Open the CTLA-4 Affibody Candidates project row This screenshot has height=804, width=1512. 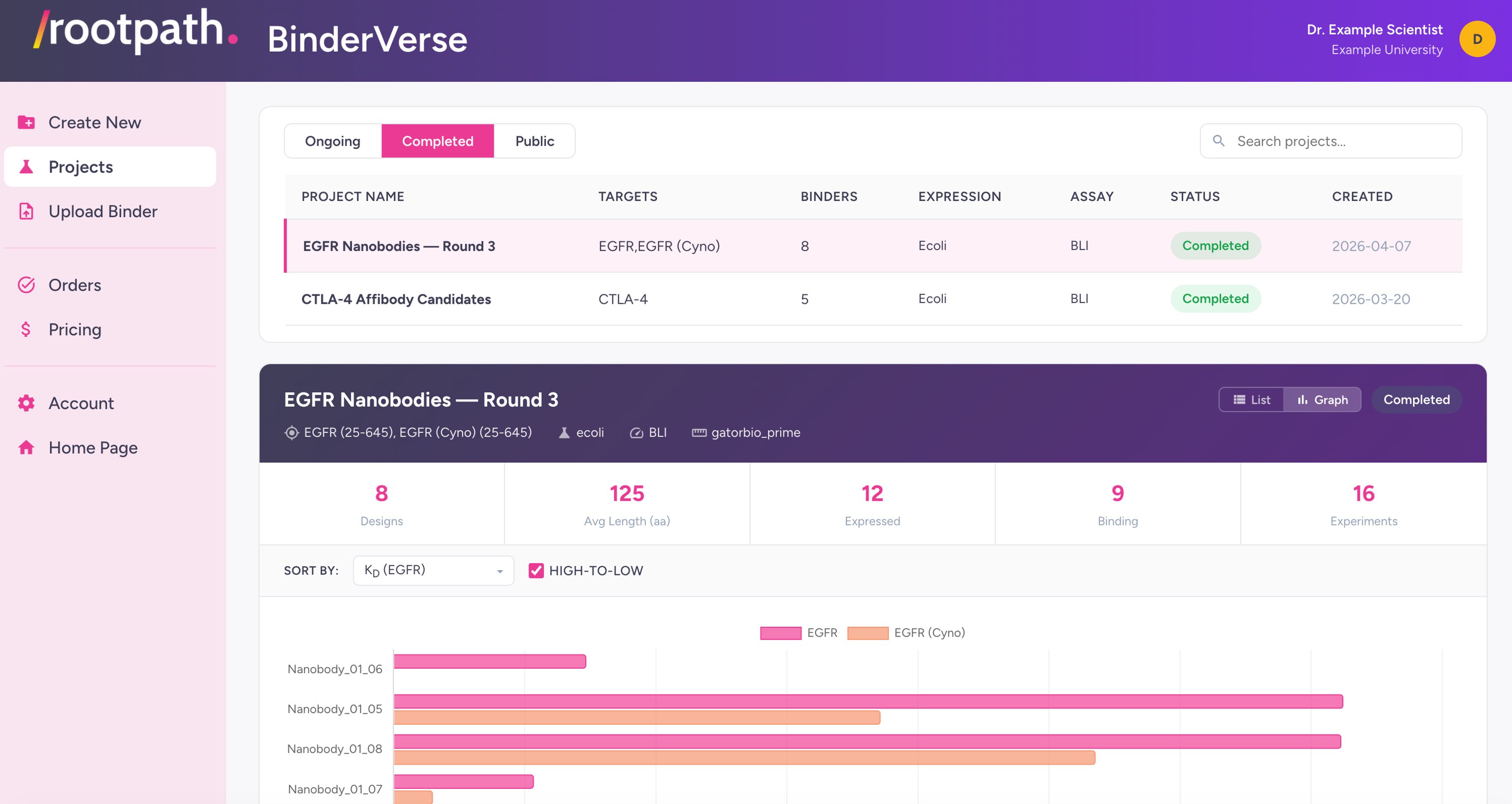pos(874,299)
